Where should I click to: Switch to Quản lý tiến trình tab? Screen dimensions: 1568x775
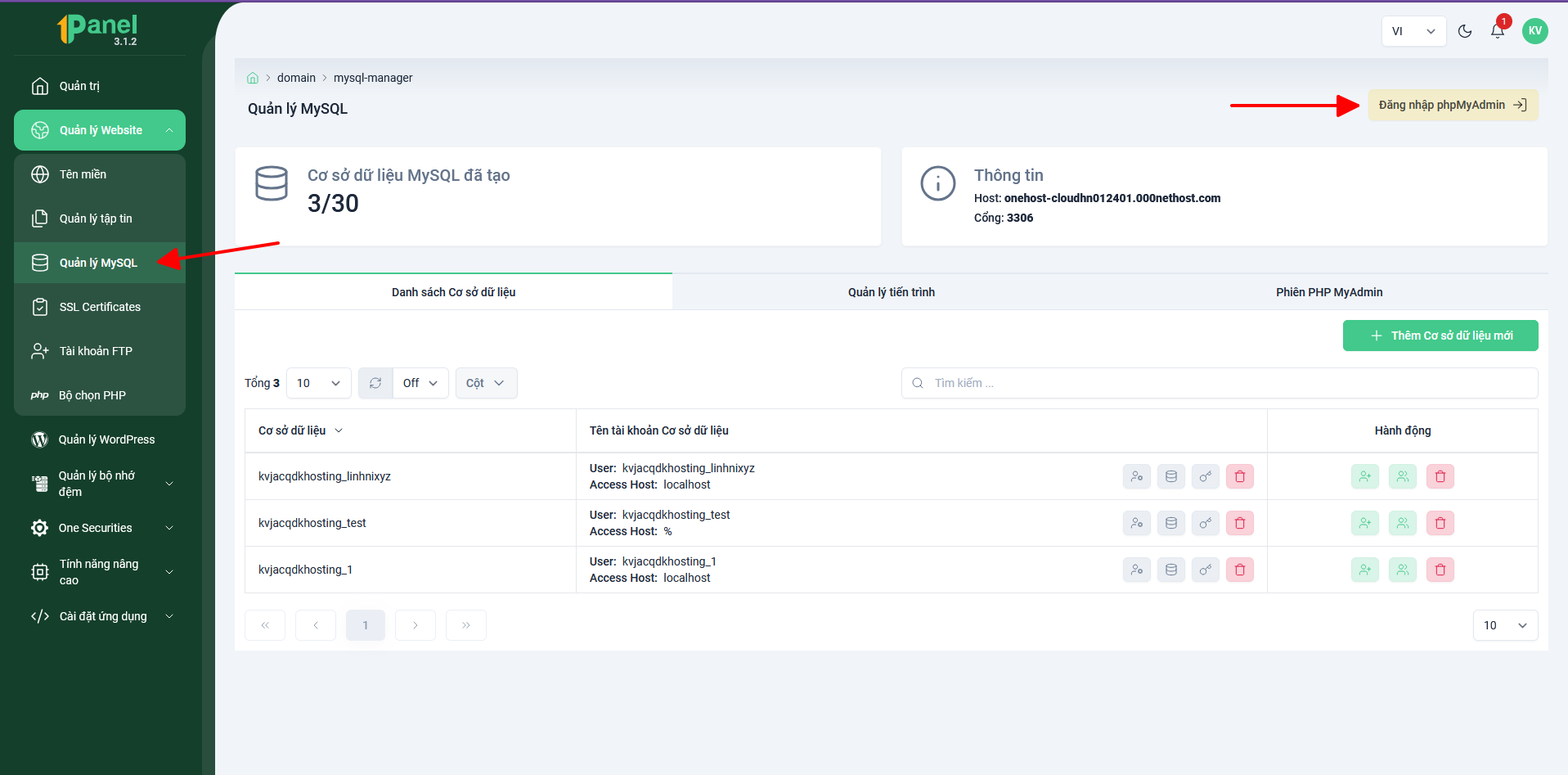[891, 292]
